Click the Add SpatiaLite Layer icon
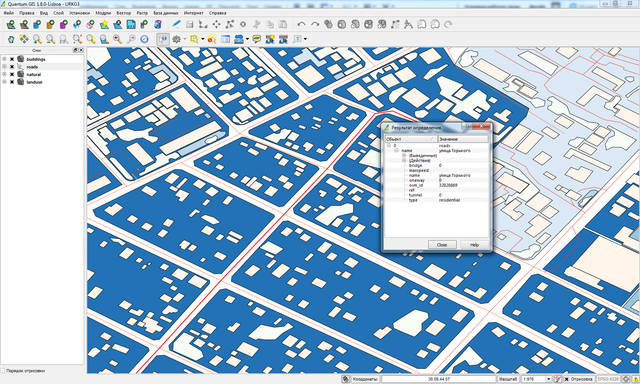This screenshot has width=640, height=384. pyautogui.click(x=51, y=24)
